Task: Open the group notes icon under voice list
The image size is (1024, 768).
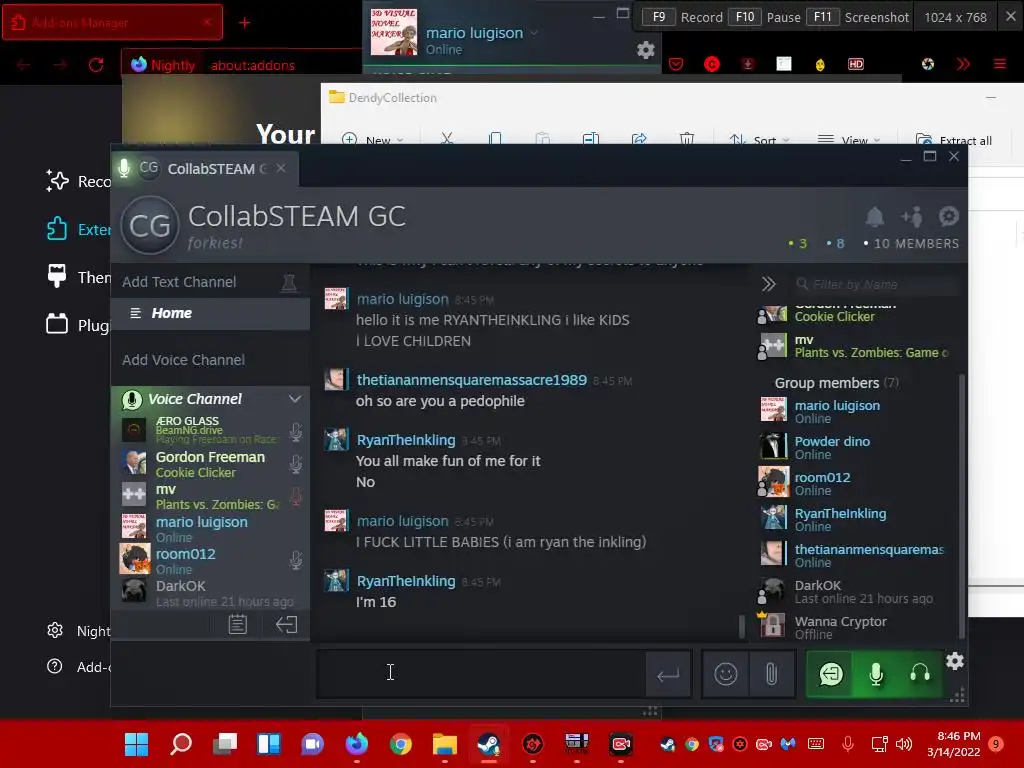Action: click(238, 624)
